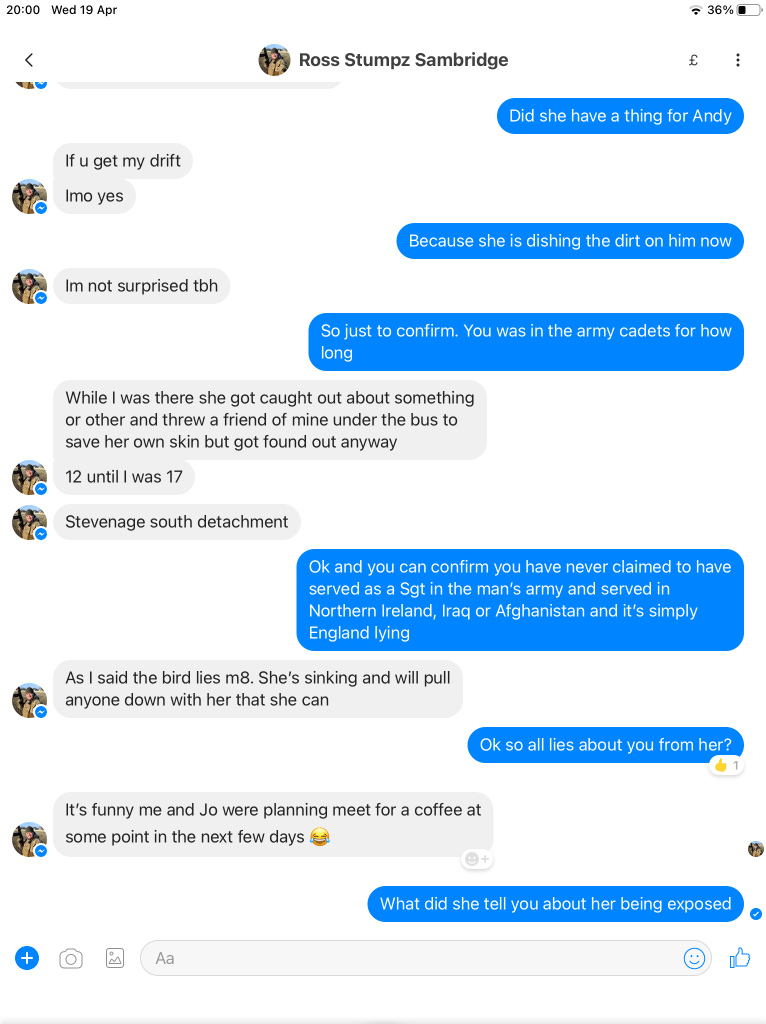The height and width of the screenshot is (1024, 766).
Task: Tap the battery indicator in status bar
Action: tap(749, 10)
